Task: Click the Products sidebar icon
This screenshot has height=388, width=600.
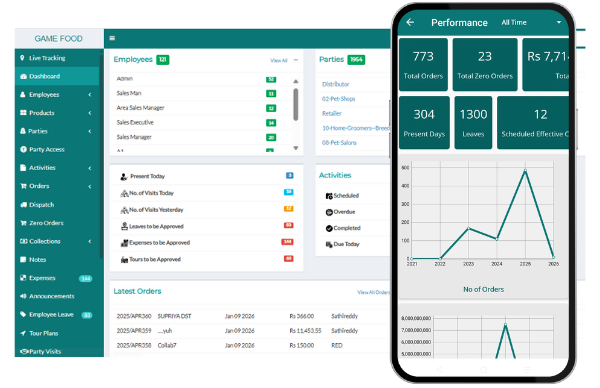Action: (x=23, y=112)
